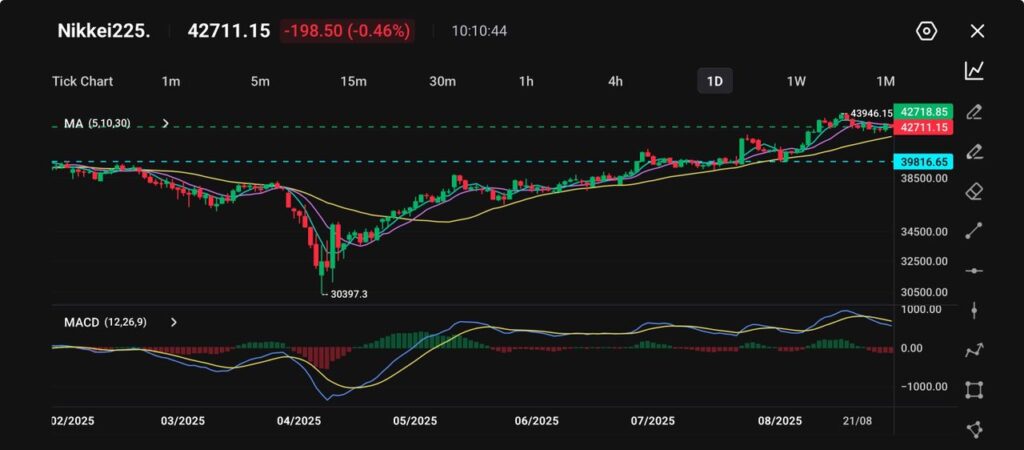The image size is (1024, 450).
Task: Open the hexagon chart settings icon
Action: (x=926, y=31)
